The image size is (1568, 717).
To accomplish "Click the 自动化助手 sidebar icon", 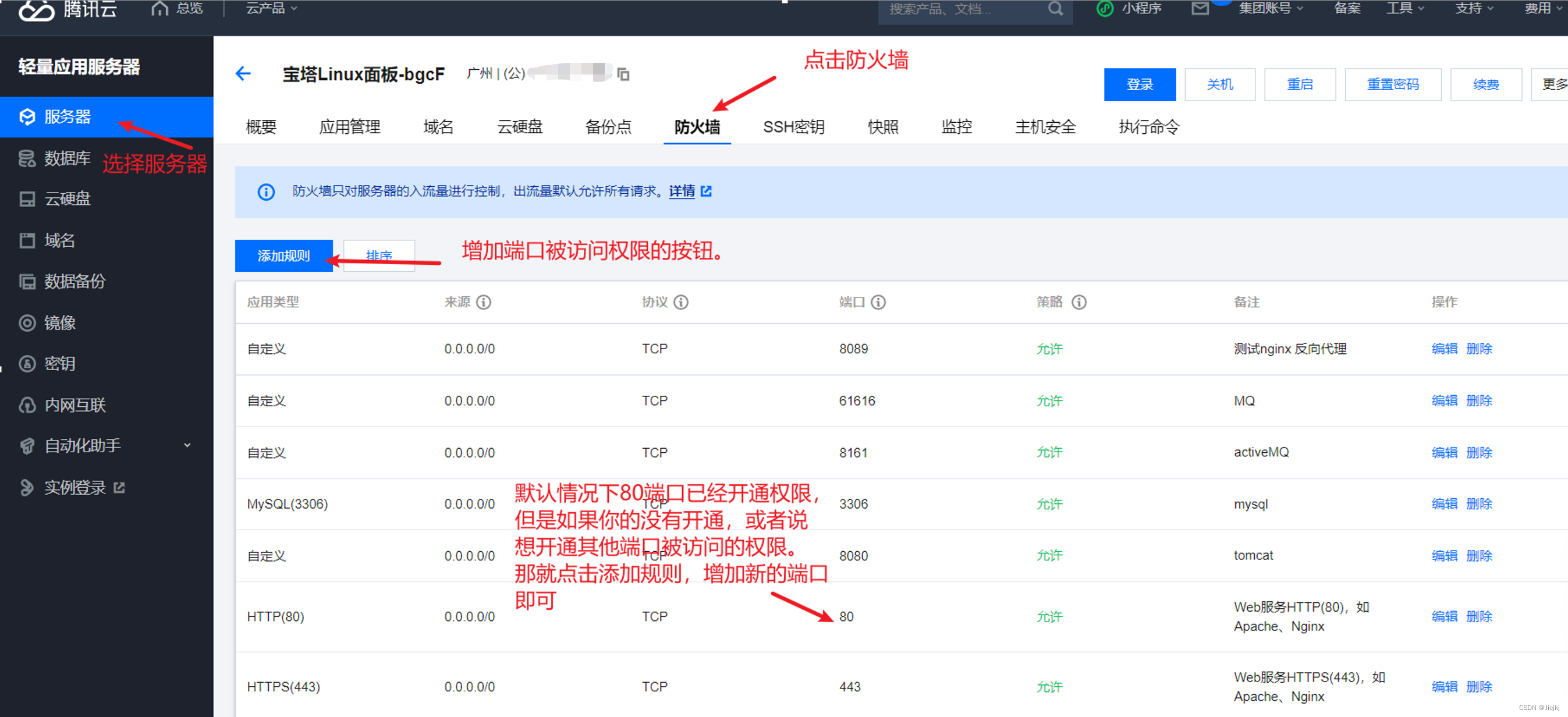I will 27,446.
